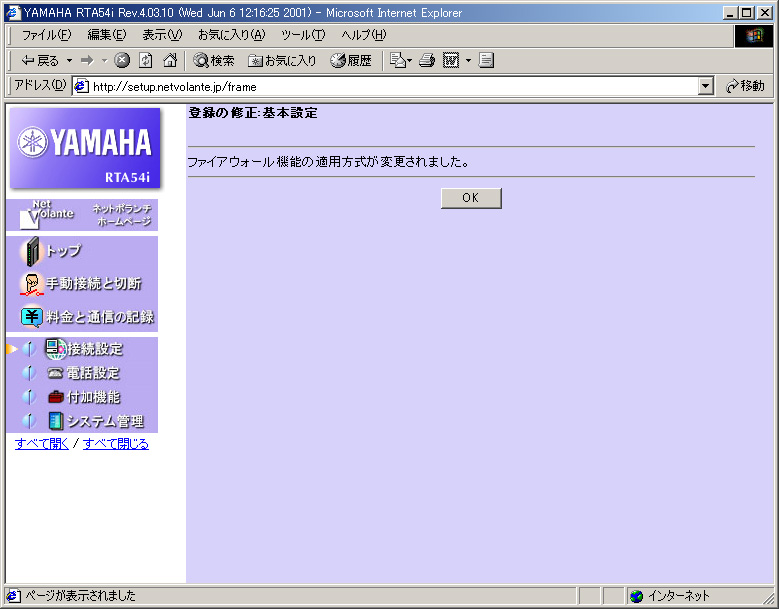Click the Print icon in toolbar

click(427, 60)
